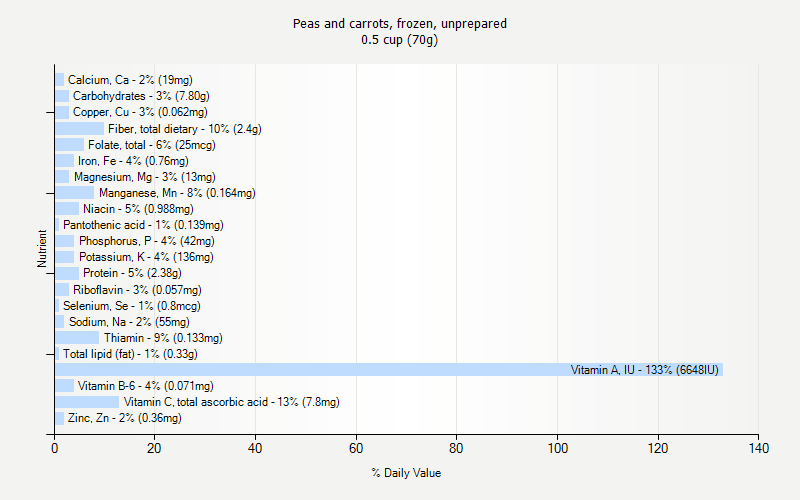Click the blue Manganese bar

click(x=74, y=193)
